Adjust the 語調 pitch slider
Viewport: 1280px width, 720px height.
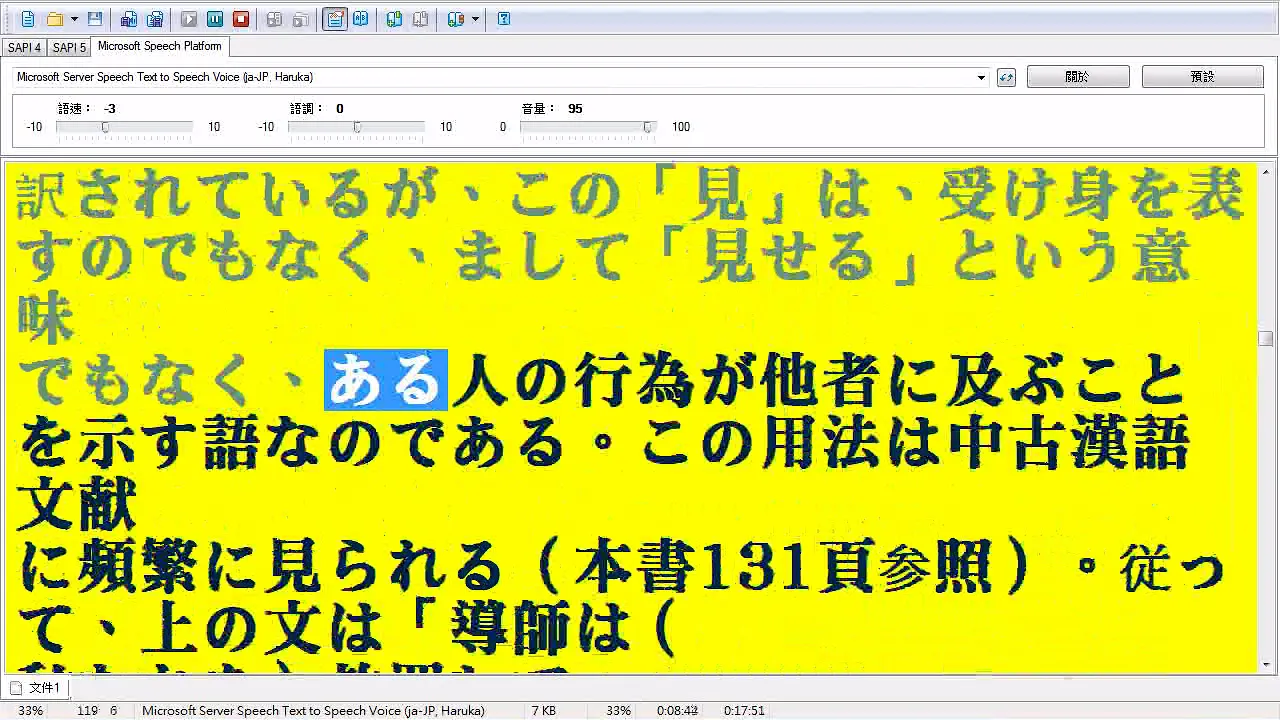tap(356, 127)
